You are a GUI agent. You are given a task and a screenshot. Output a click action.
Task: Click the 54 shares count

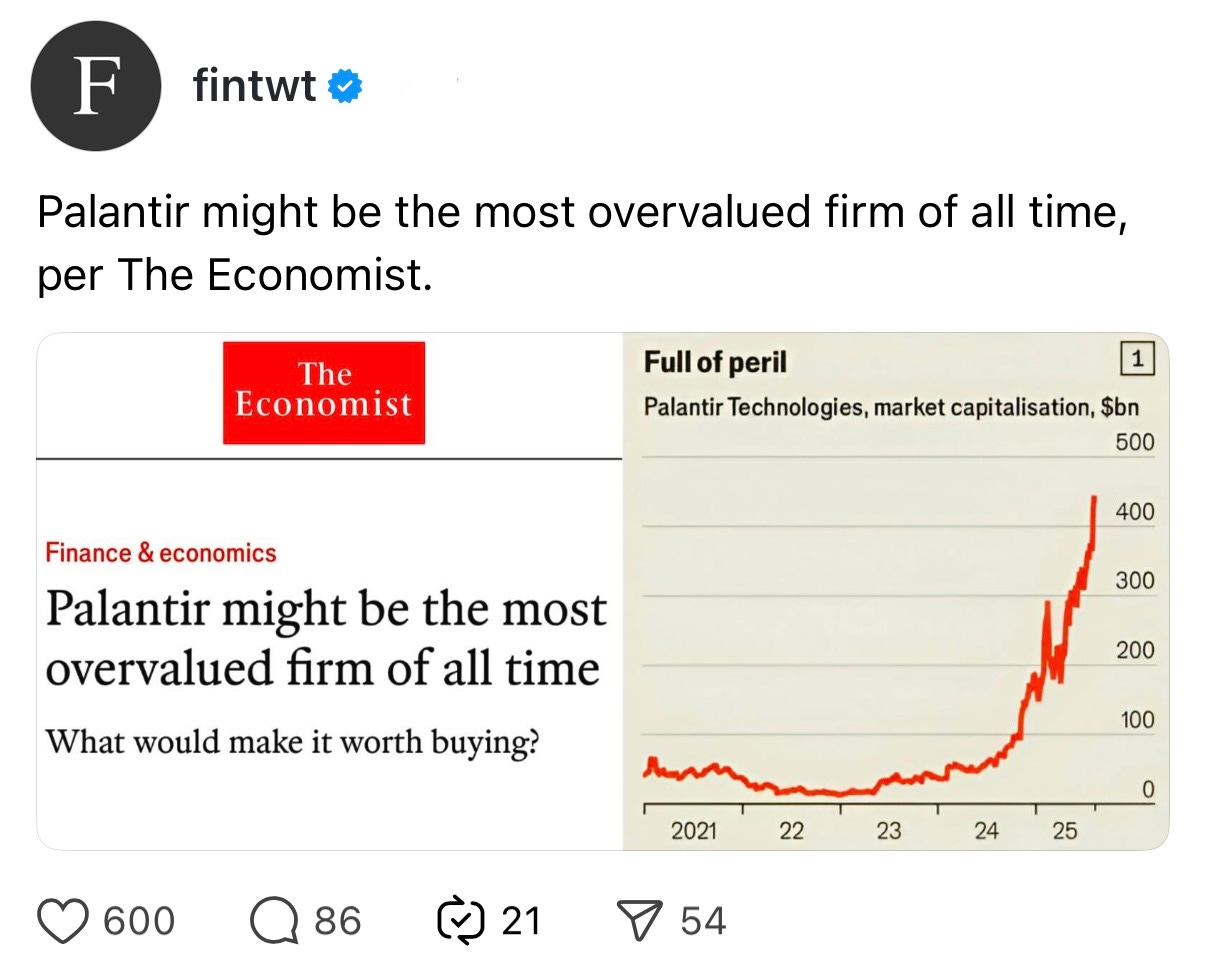(x=703, y=921)
